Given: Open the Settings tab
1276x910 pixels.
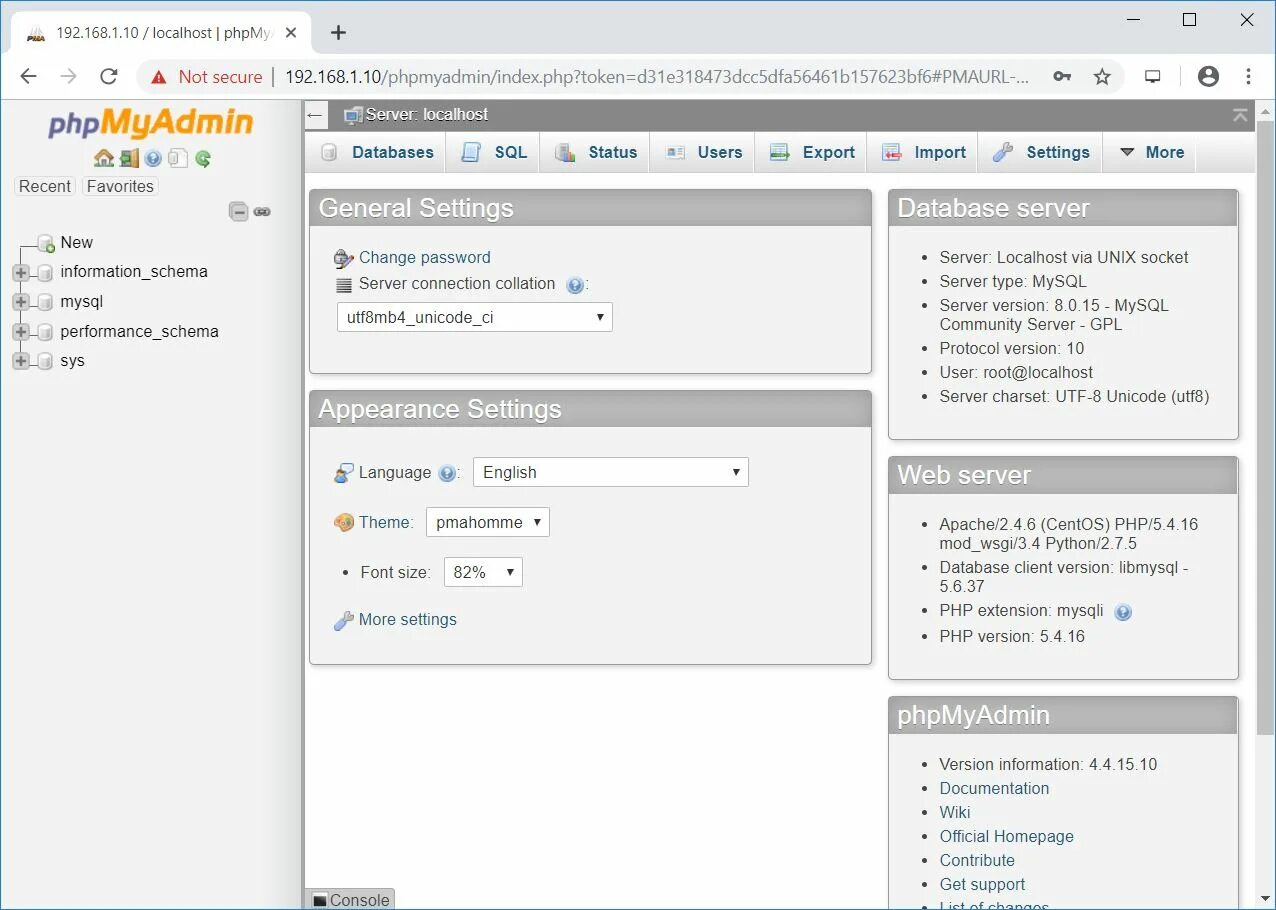Looking at the screenshot, I should click(1041, 152).
